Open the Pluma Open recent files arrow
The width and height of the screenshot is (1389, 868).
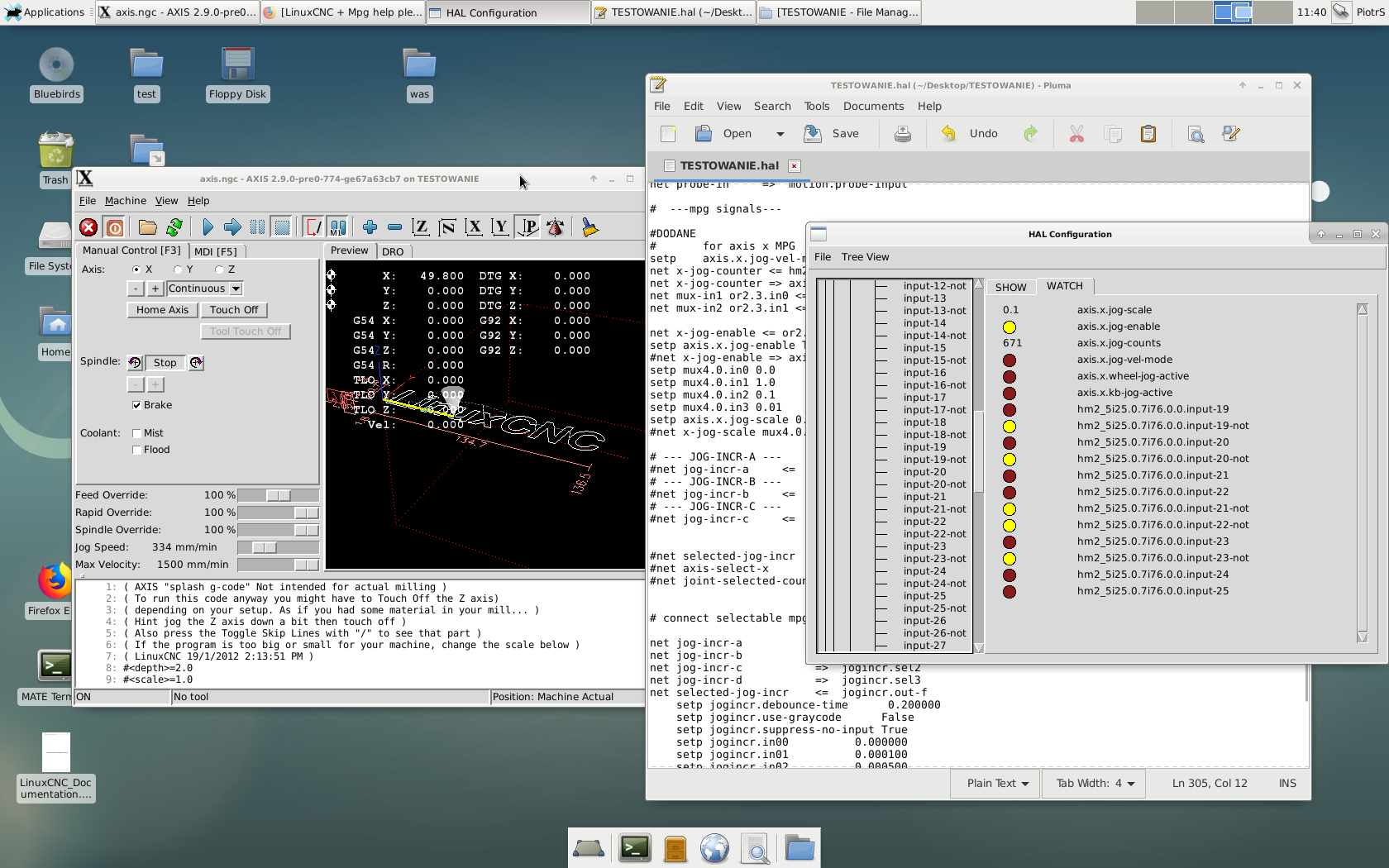[x=780, y=134]
